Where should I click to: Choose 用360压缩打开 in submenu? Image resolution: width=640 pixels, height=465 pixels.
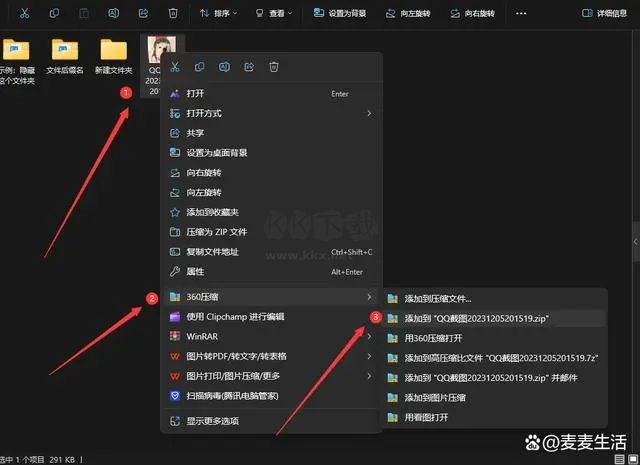[494, 338]
